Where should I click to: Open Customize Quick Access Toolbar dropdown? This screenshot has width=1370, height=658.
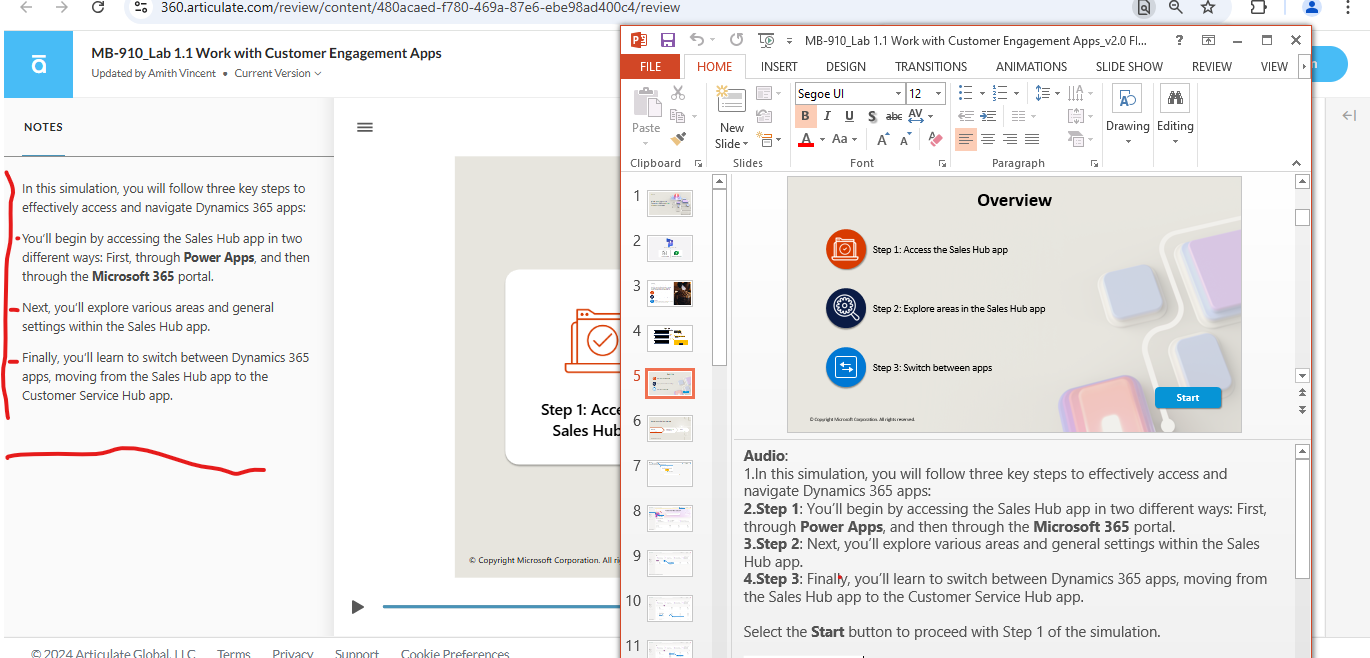(x=790, y=40)
